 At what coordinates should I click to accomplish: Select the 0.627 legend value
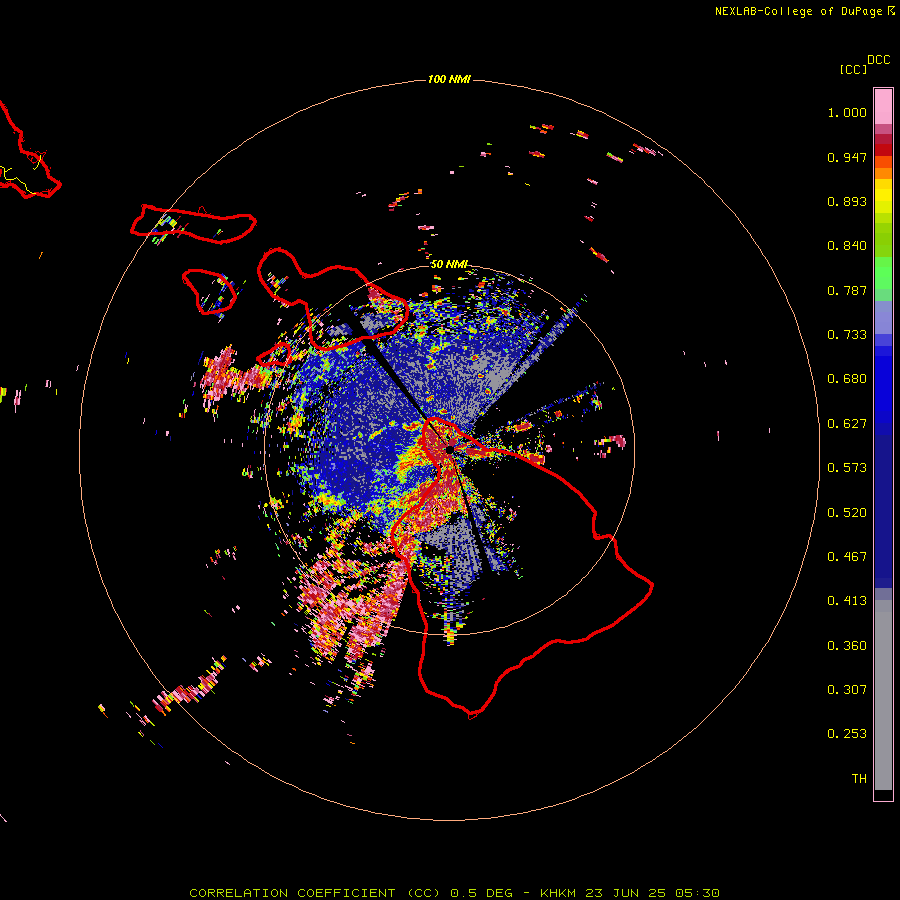click(847, 424)
